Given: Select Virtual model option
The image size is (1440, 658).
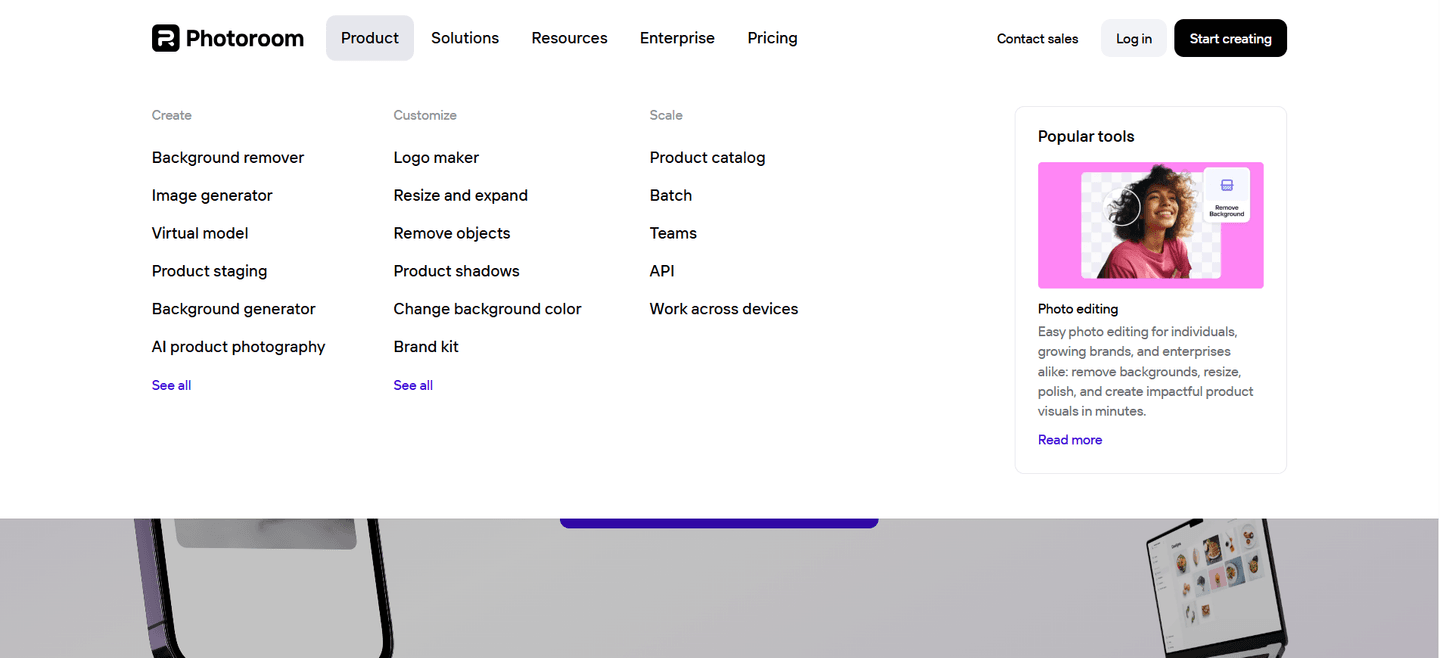Looking at the screenshot, I should coord(200,233).
